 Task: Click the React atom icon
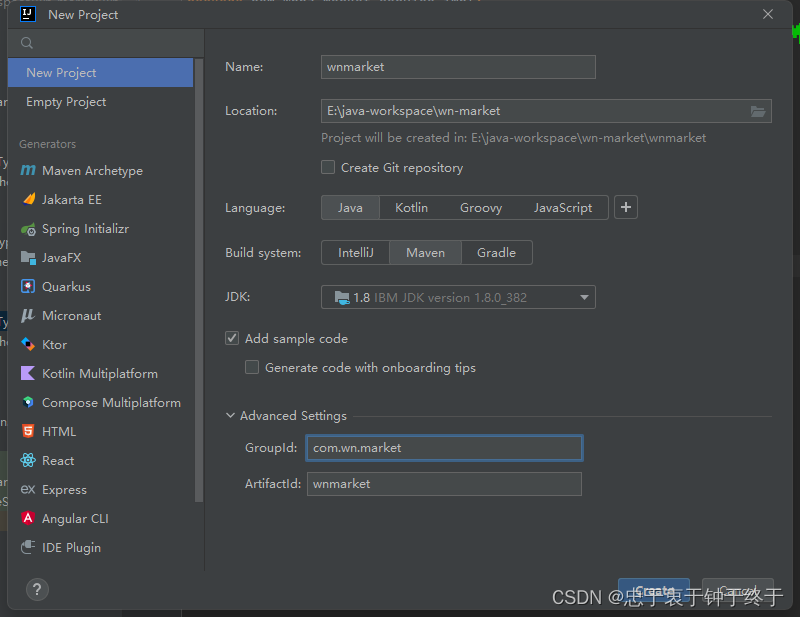pyautogui.click(x=28, y=460)
